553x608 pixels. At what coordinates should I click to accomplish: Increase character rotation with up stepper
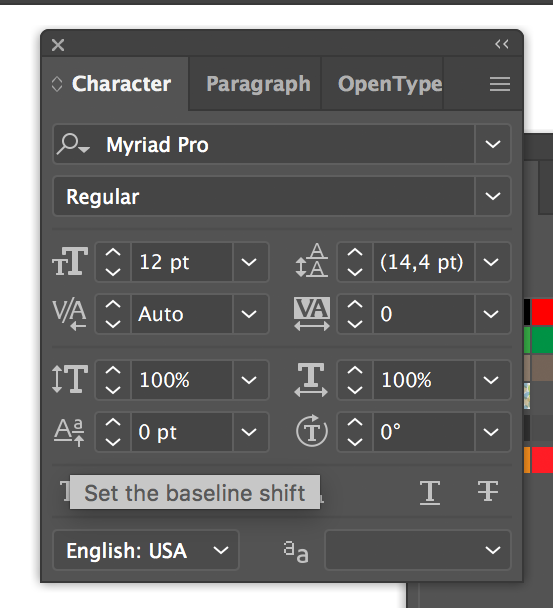pyautogui.click(x=355, y=423)
